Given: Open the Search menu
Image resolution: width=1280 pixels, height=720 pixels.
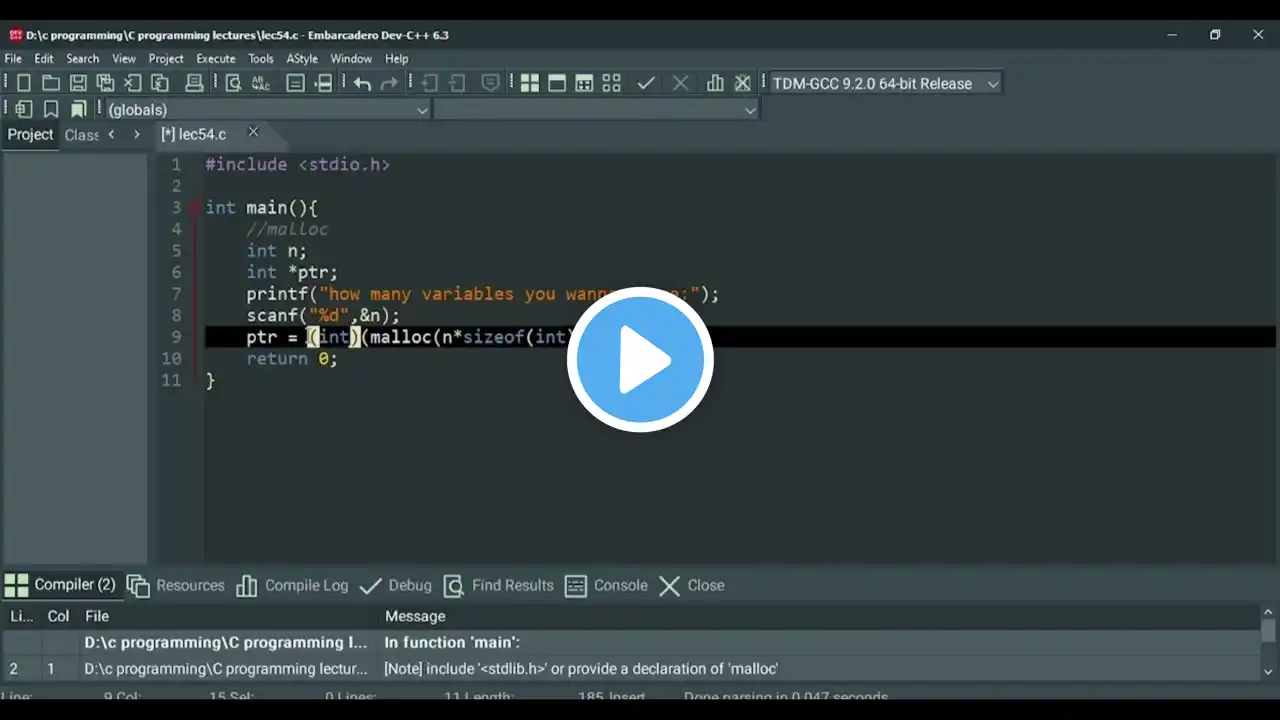Looking at the screenshot, I should 83,59.
